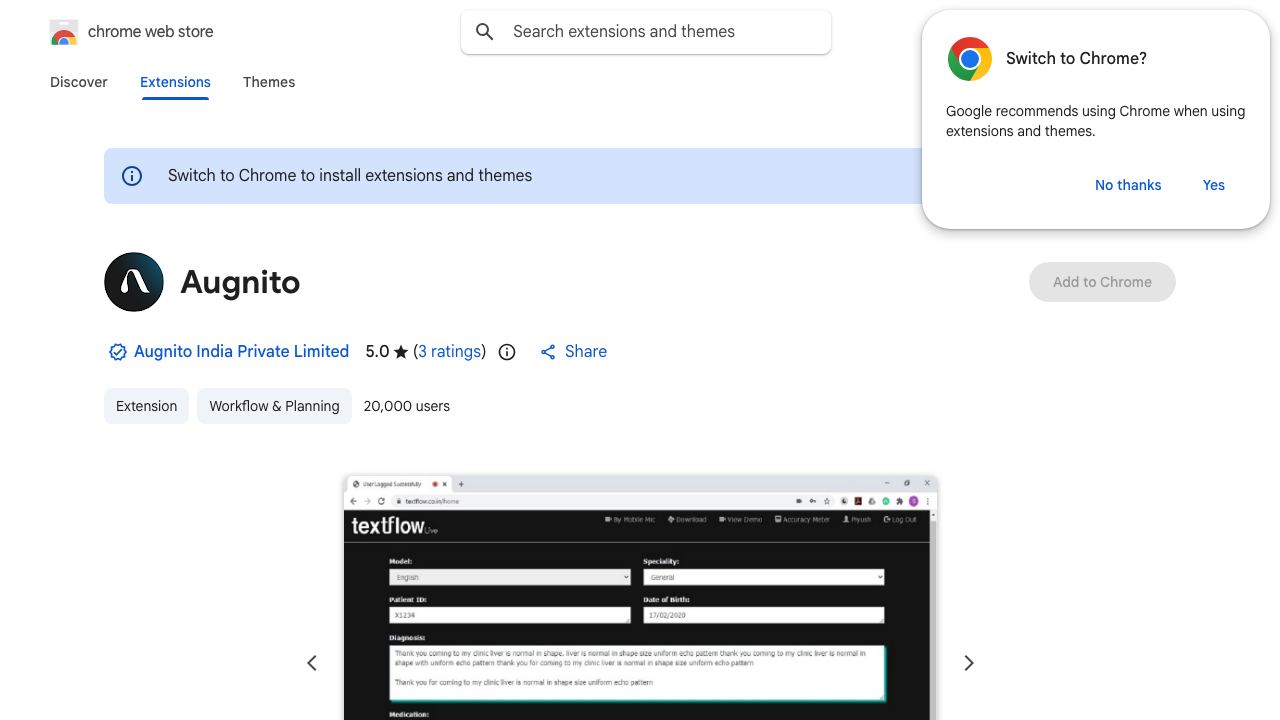Viewport: 1280px width, 720px height.
Task: Click the Augnito title heading
Action: click(x=240, y=282)
